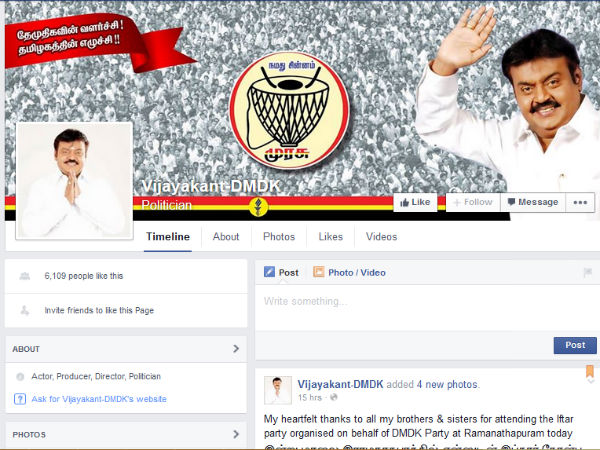600x450 pixels.
Task: Click the people icon beside 6,109 likes
Action: tap(24, 276)
